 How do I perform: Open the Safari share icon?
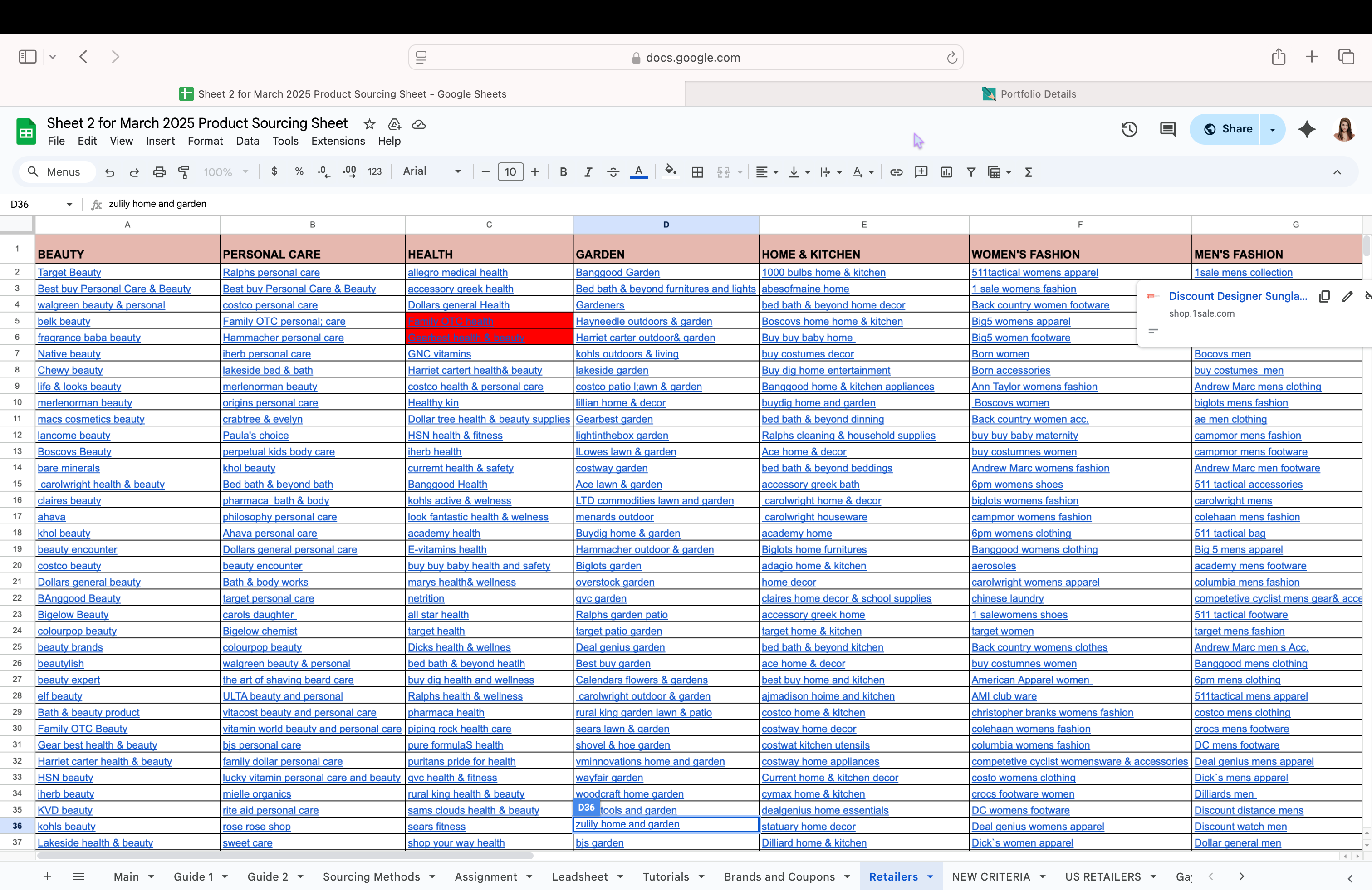pyautogui.click(x=1279, y=56)
